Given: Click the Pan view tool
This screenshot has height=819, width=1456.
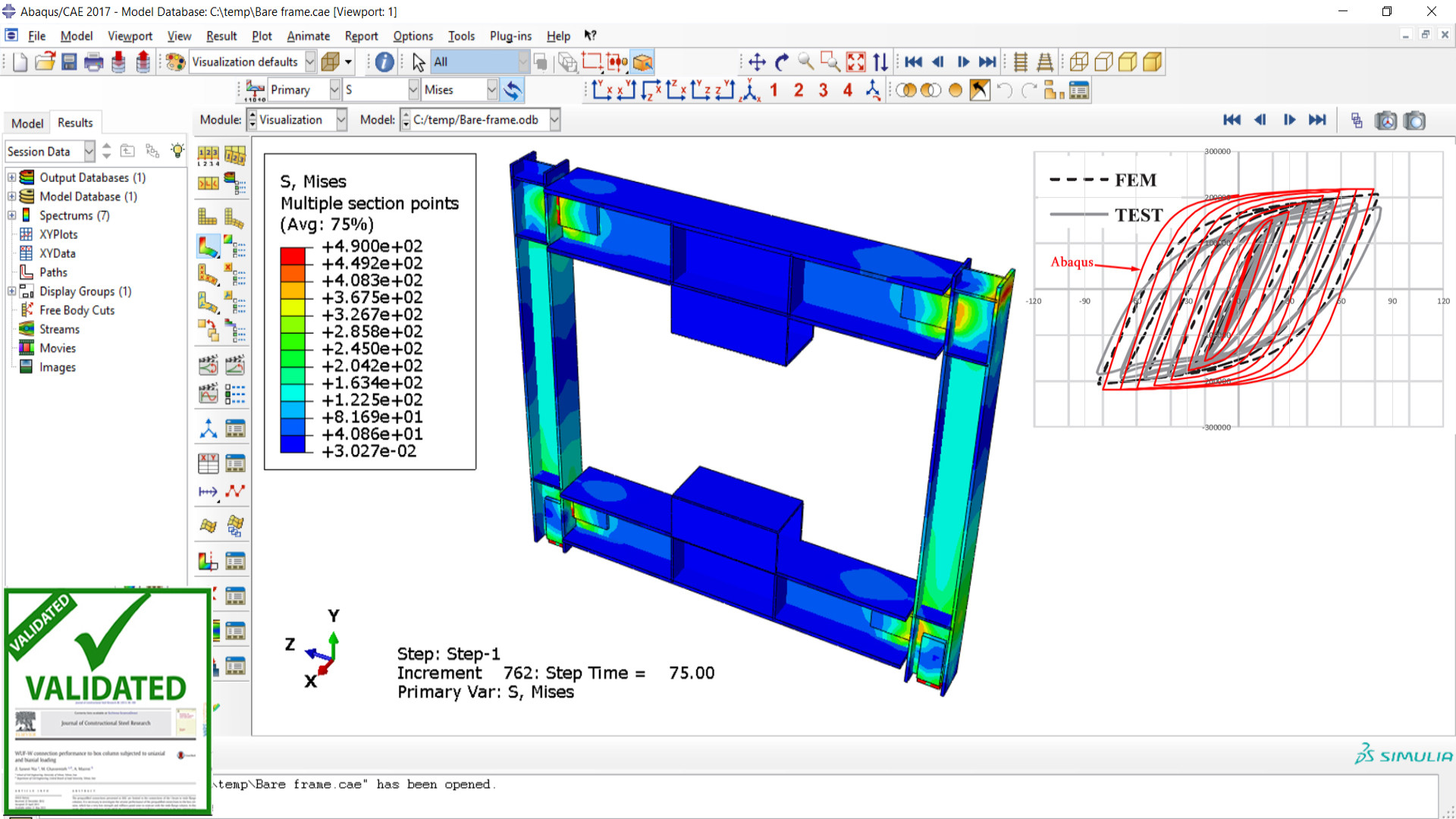Looking at the screenshot, I should point(757,62).
